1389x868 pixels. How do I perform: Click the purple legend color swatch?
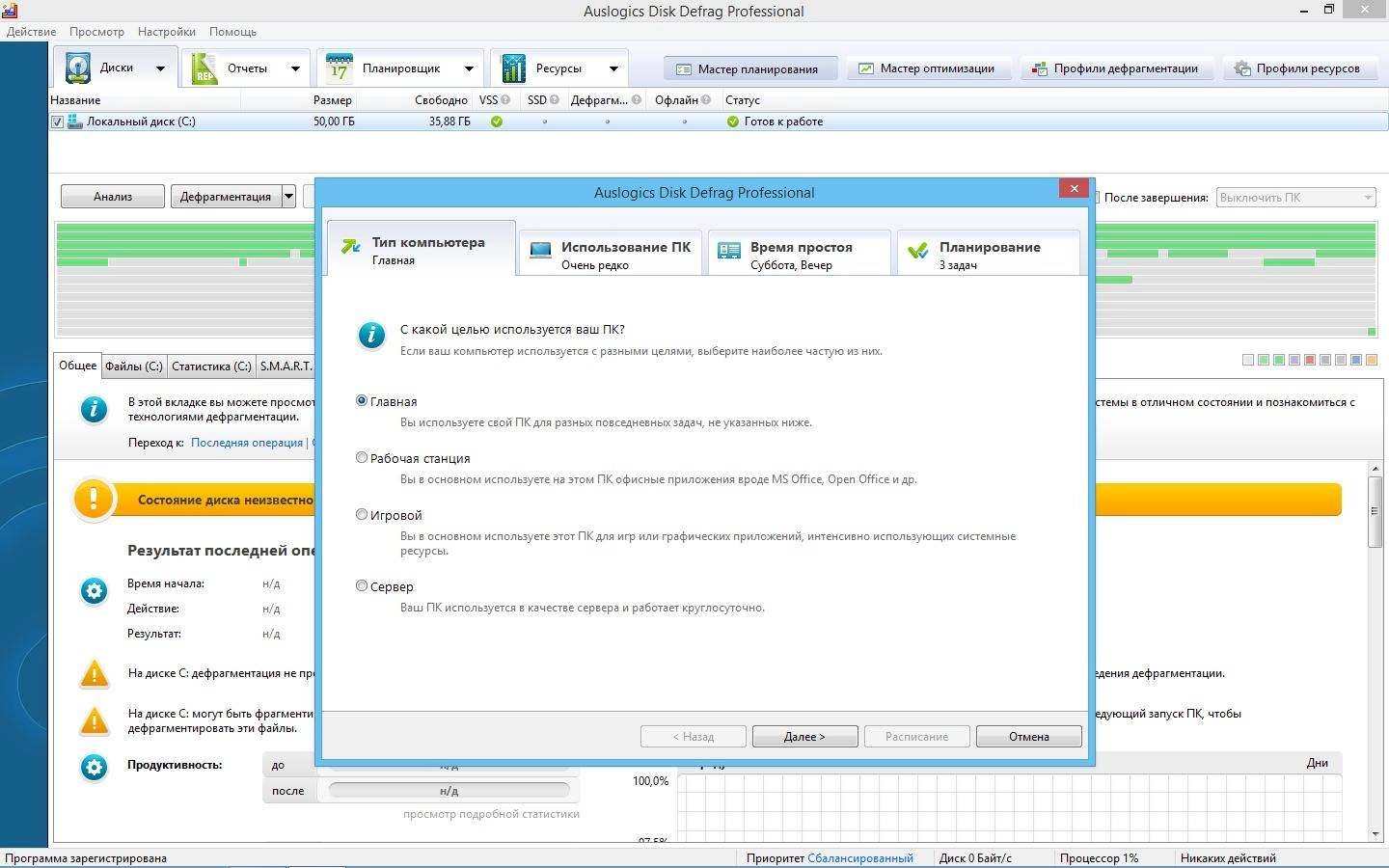coord(1294,360)
